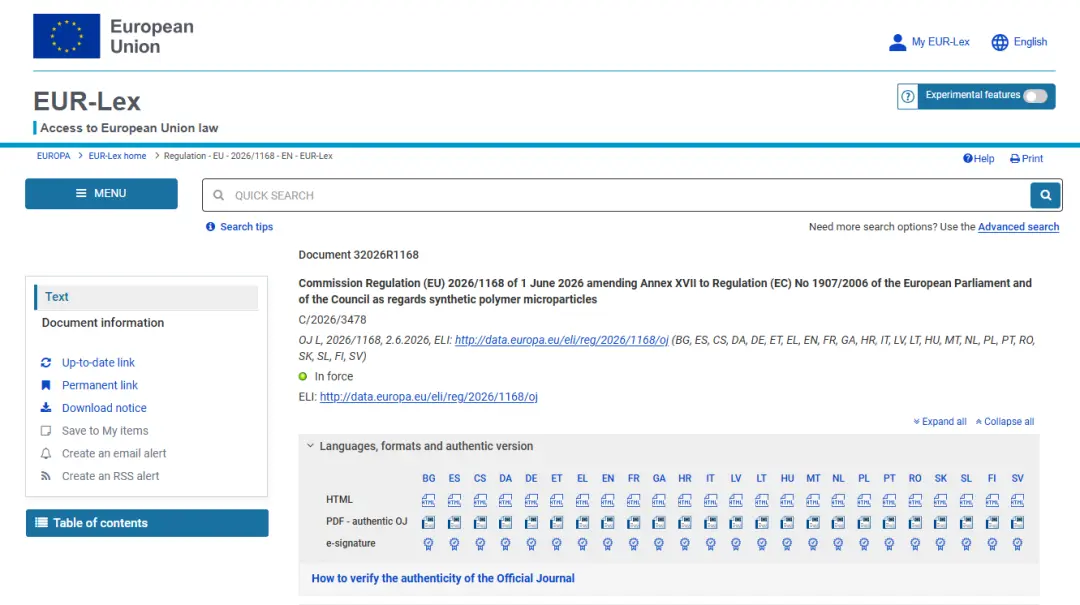Open the e-signature for SK
Screen dimensions: 1080x605
941,544
